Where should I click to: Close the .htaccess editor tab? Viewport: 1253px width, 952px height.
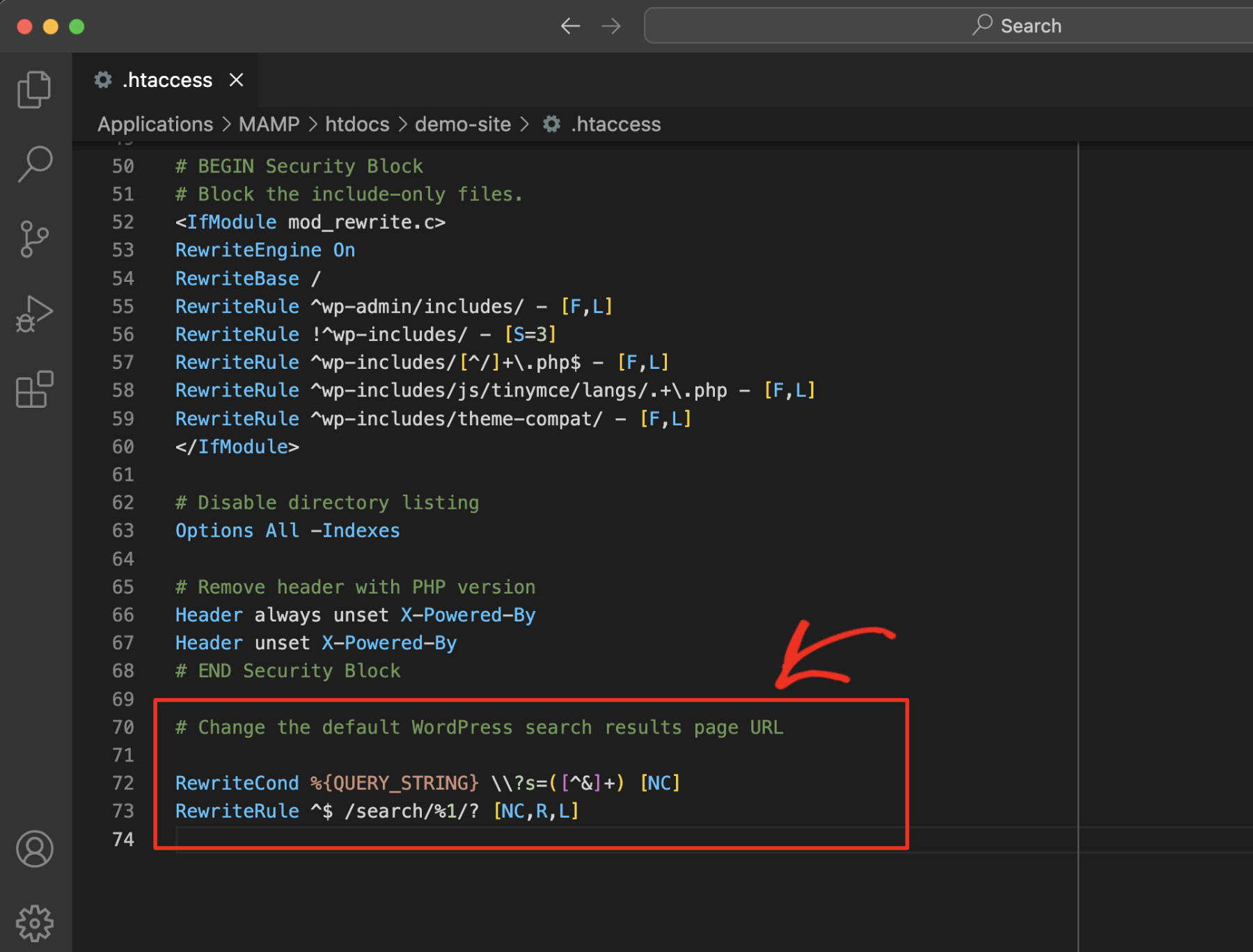[236, 80]
